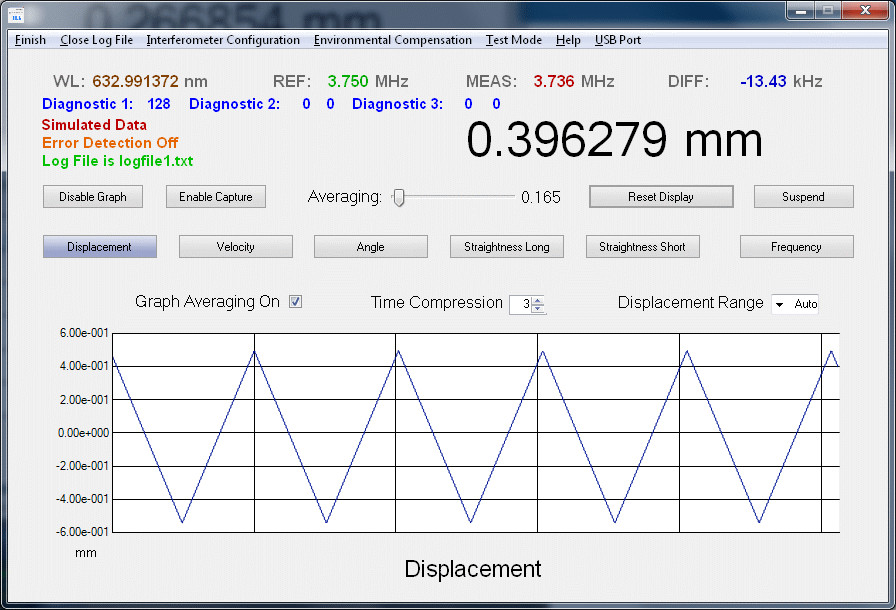Open Displacement Range dropdown arrow
This screenshot has height=610, width=896.
(x=779, y=304)
